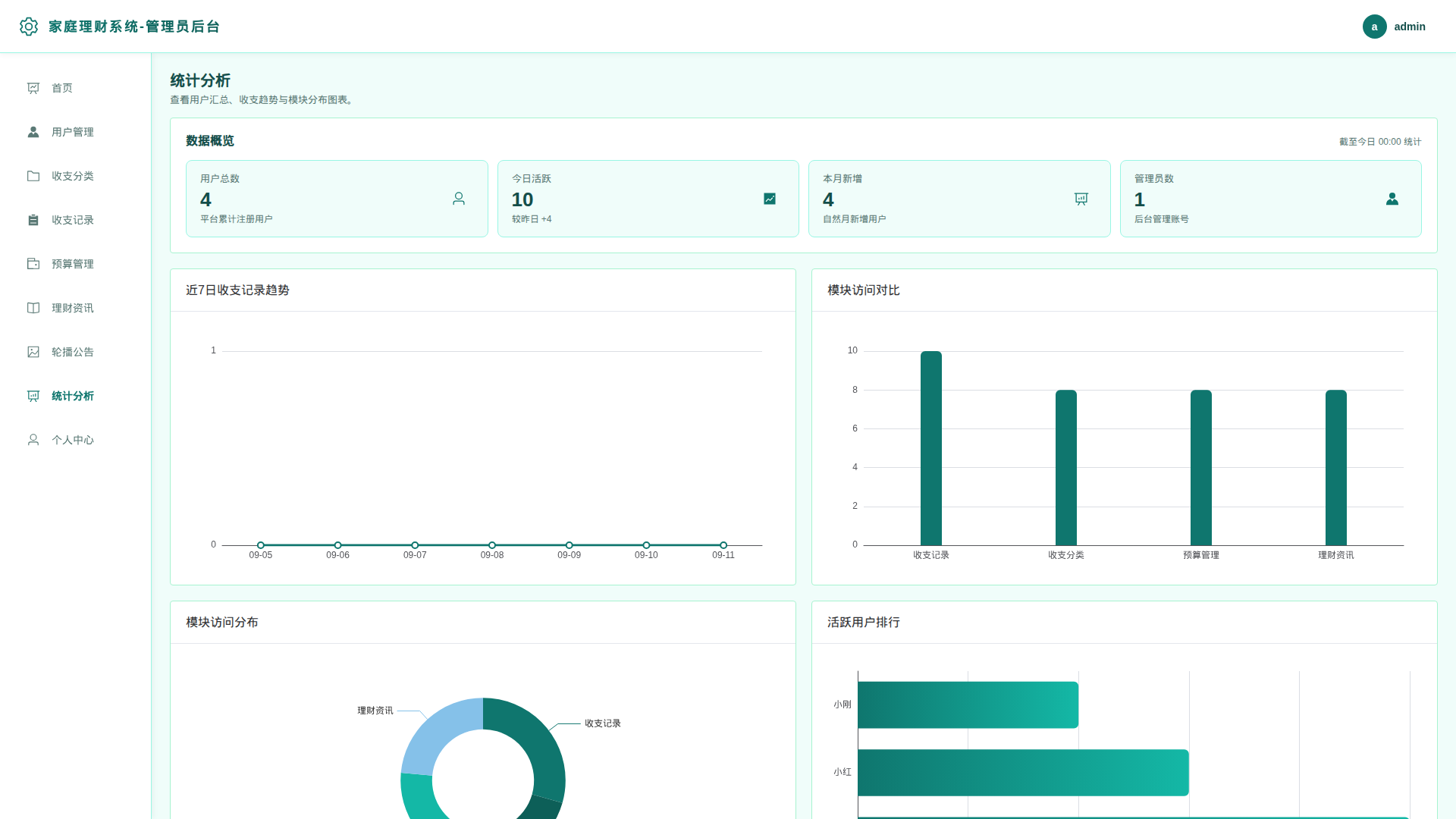Screen dimensions: 1456x819
Task: Go to 轮播公告 in the sidebar
Action: tap(76, 352)
